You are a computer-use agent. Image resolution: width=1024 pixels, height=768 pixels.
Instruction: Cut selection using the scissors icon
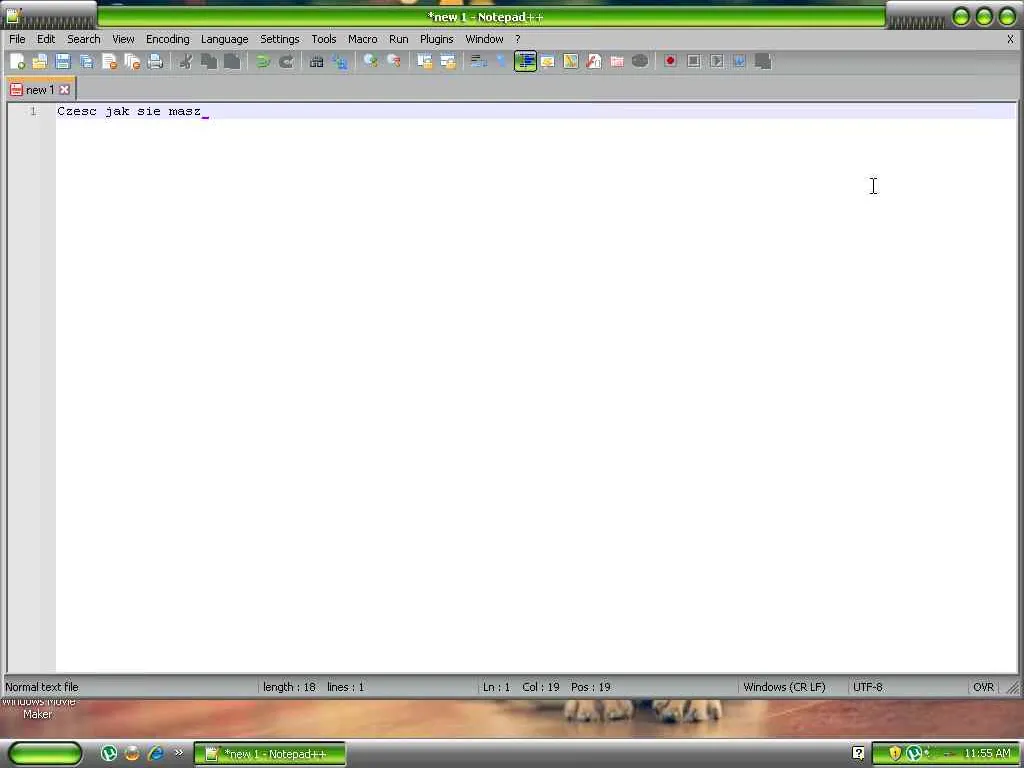186,61
